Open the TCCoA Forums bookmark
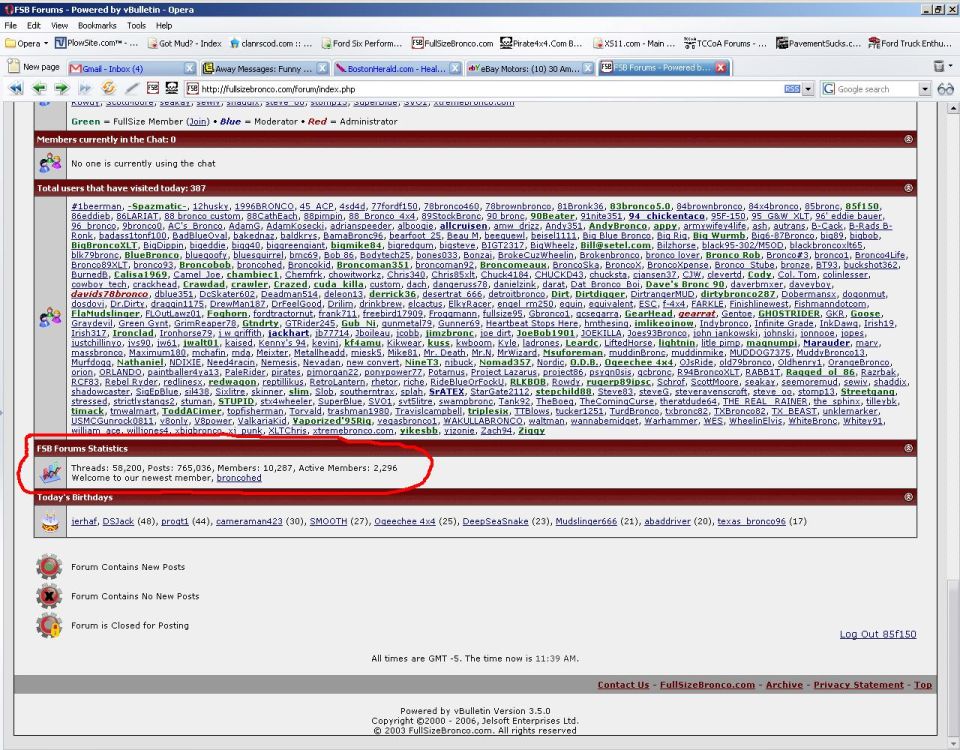This screenshot has height=750, width=960. pos(725,43)
